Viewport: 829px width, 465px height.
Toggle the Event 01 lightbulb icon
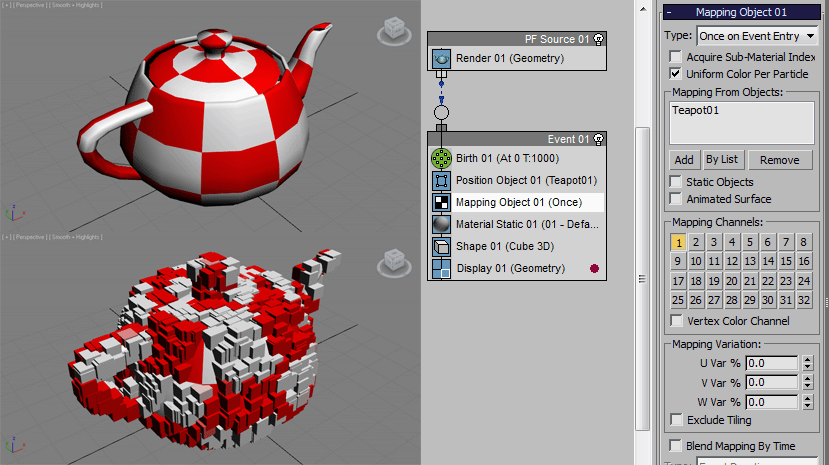tap(598, 139)
